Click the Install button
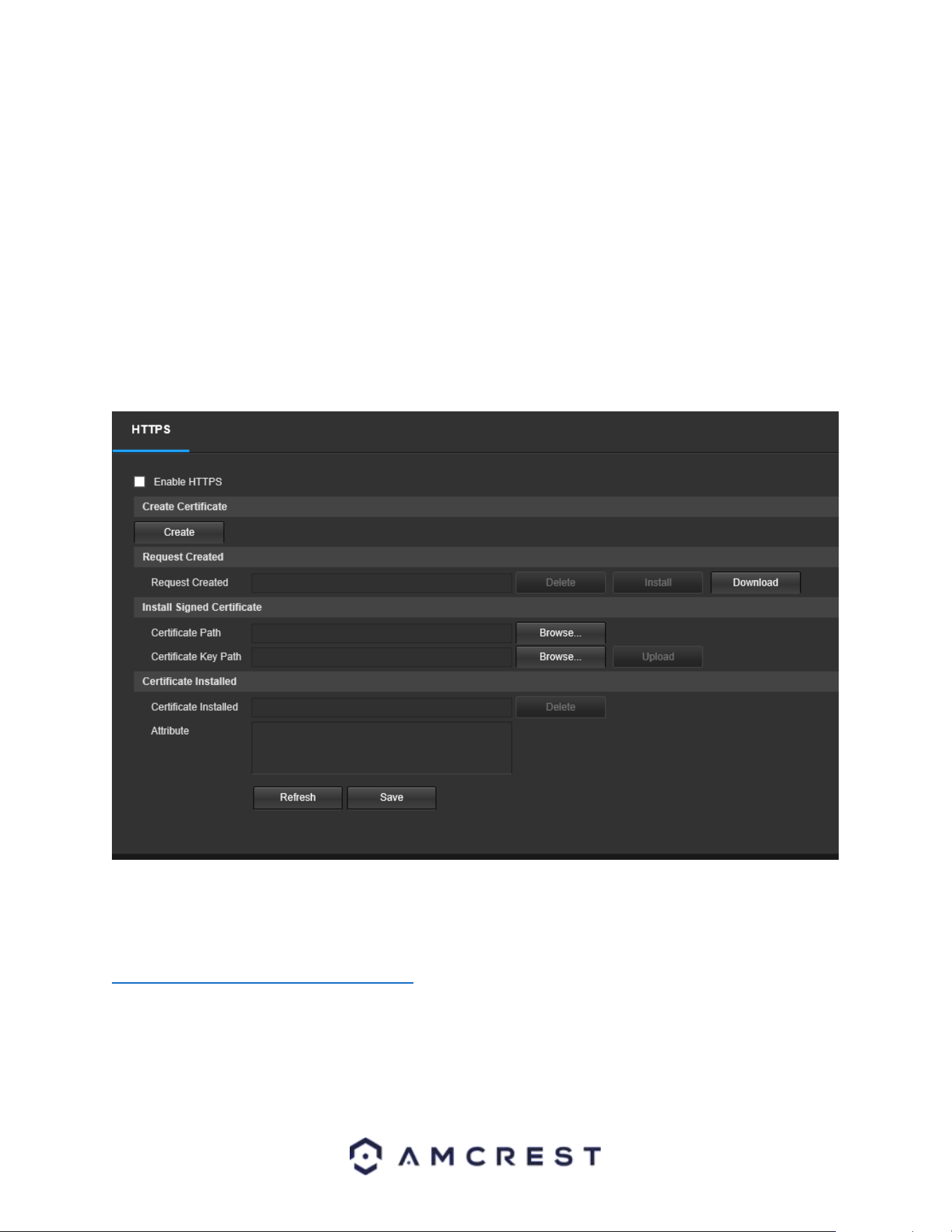This screenshot has height=1232, width=952. (658, 583)
